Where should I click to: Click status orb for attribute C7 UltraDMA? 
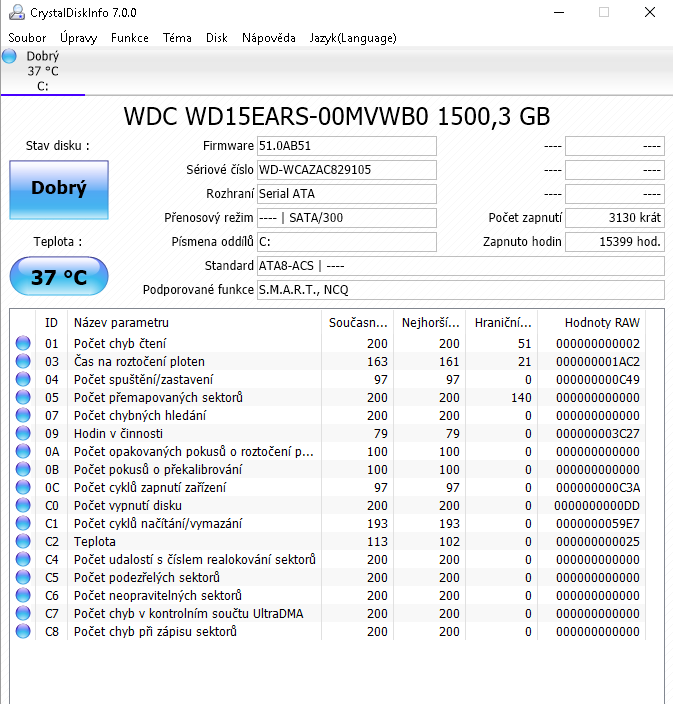23,613
